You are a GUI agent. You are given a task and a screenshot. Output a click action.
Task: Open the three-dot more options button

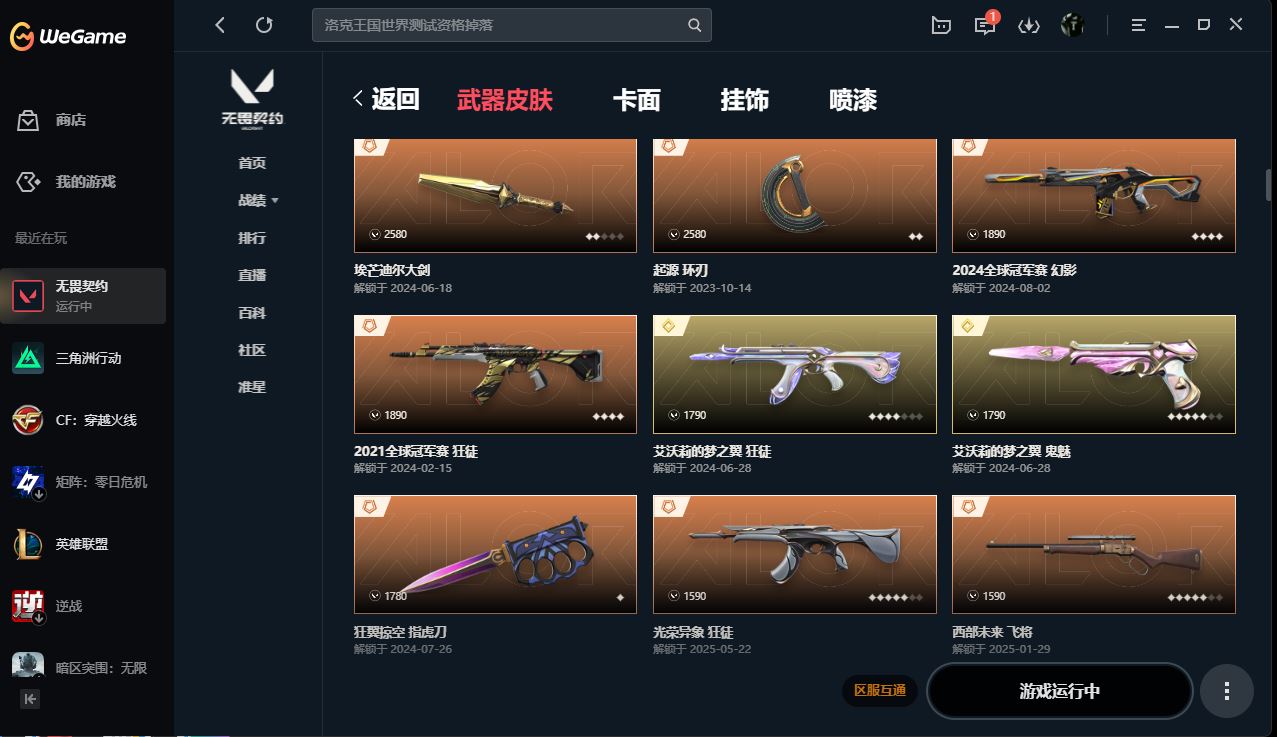1227,691
